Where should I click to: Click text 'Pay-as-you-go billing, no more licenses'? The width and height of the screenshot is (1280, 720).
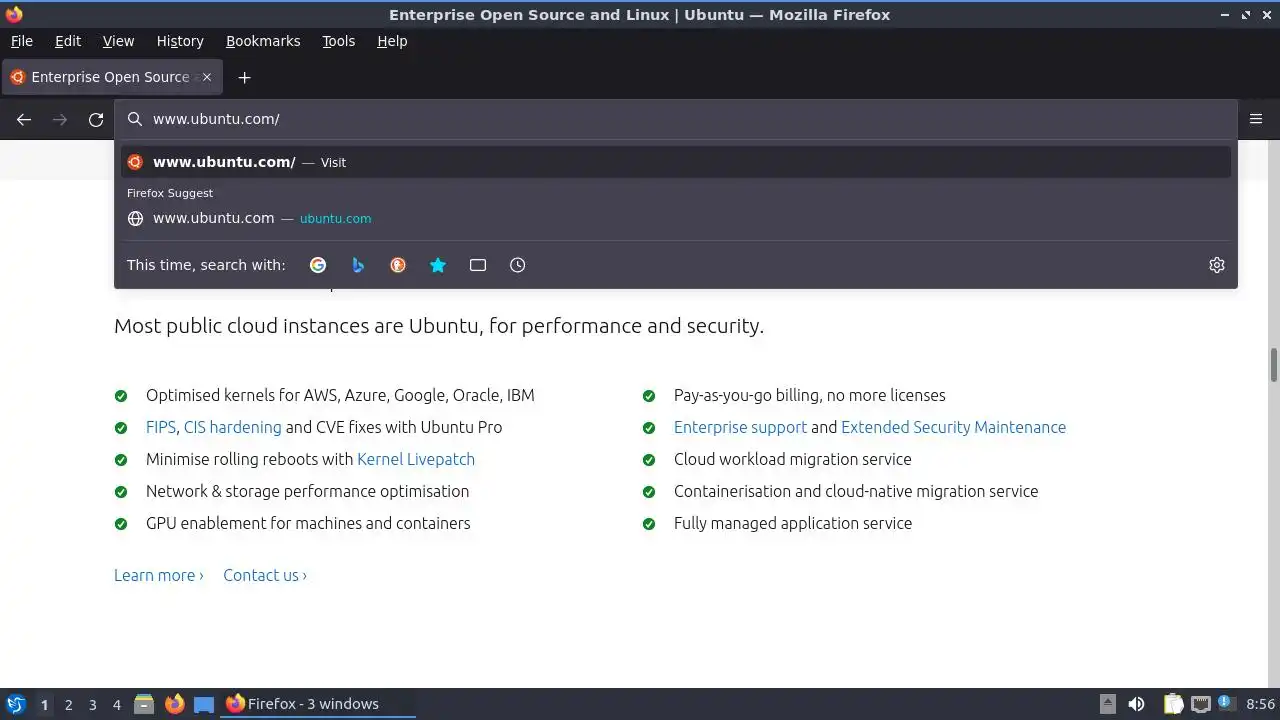tap(810, 395)
